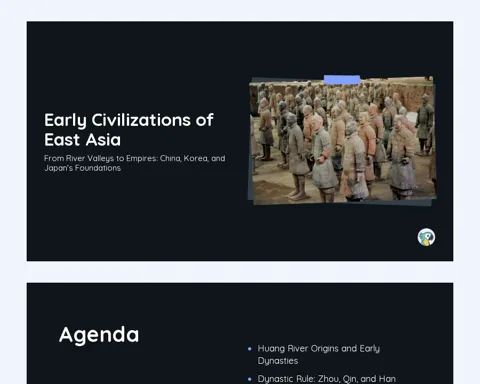Select the terracotta warriors photo
Image resolution: width=480 pixels, height=384 pixels.
coord(343,140)
